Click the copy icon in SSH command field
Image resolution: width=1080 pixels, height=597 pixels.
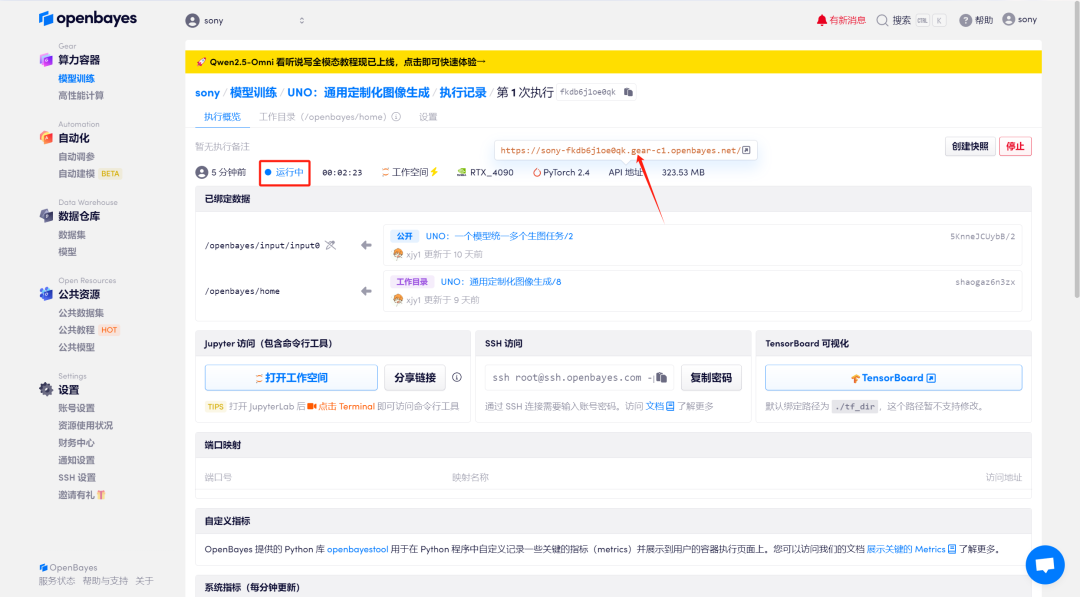pyautogui.click(x=661, y=378)
